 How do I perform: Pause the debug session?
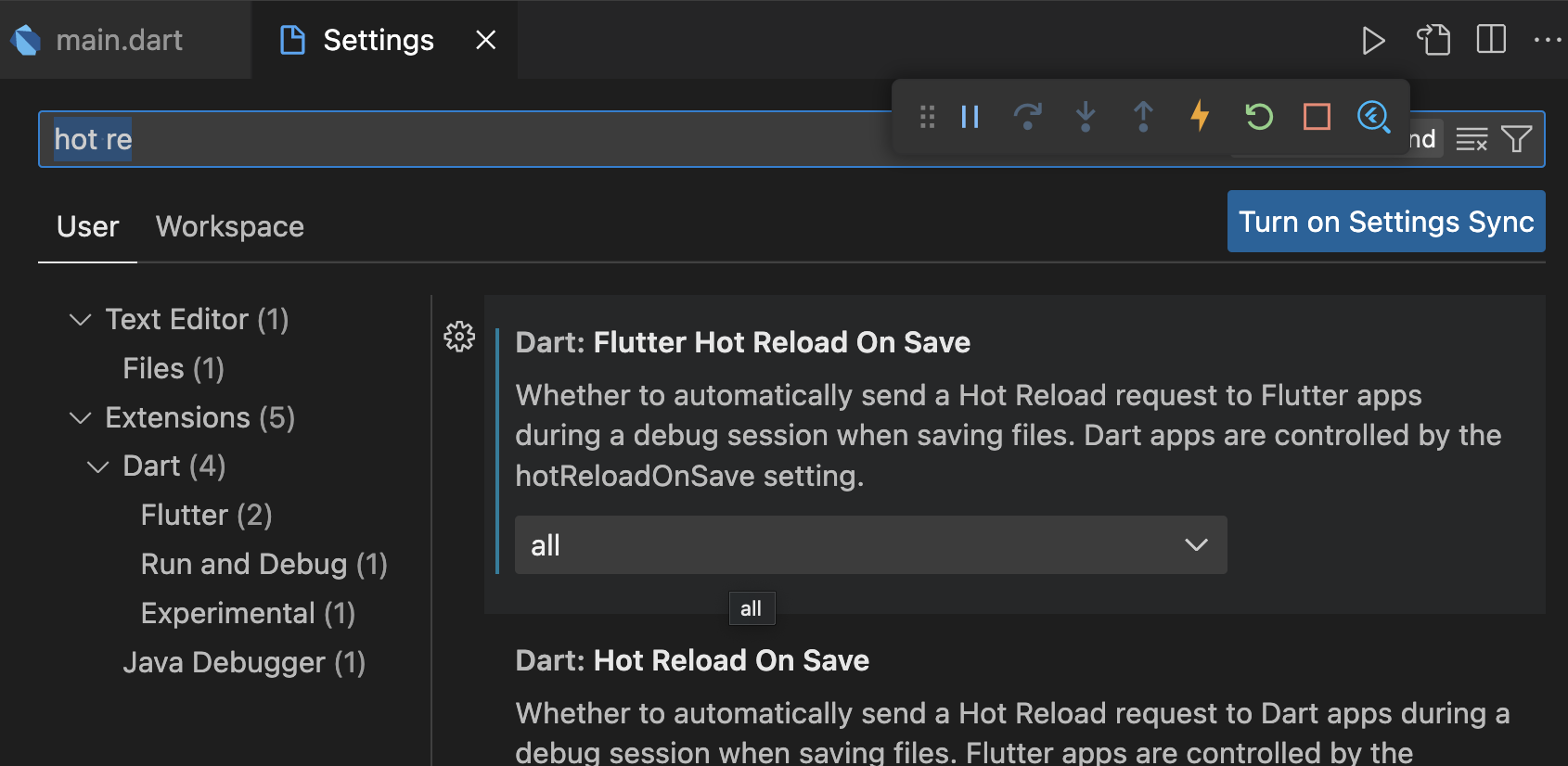point(970,117)
